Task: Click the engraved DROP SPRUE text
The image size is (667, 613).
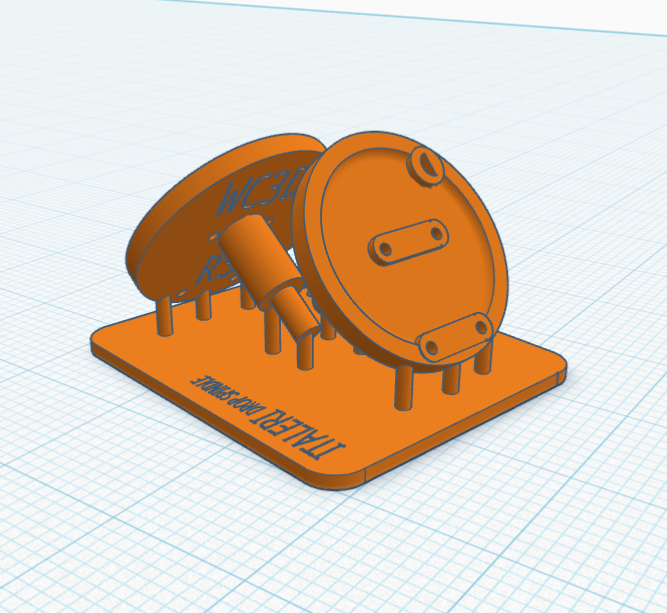Action: [x=230, y=394]
